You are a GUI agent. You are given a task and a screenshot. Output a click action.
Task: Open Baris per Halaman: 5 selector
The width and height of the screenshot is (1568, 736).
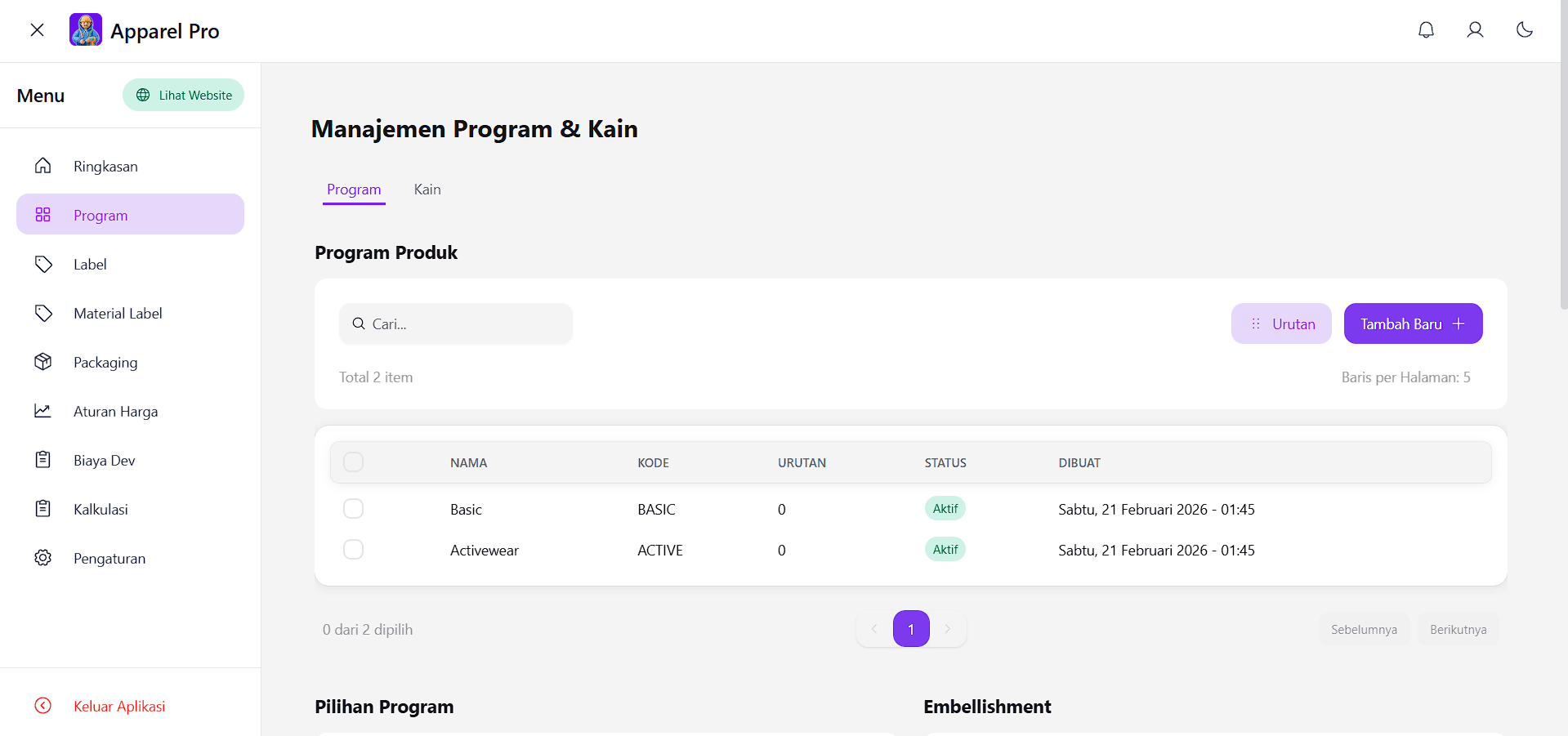(1405, 377)
